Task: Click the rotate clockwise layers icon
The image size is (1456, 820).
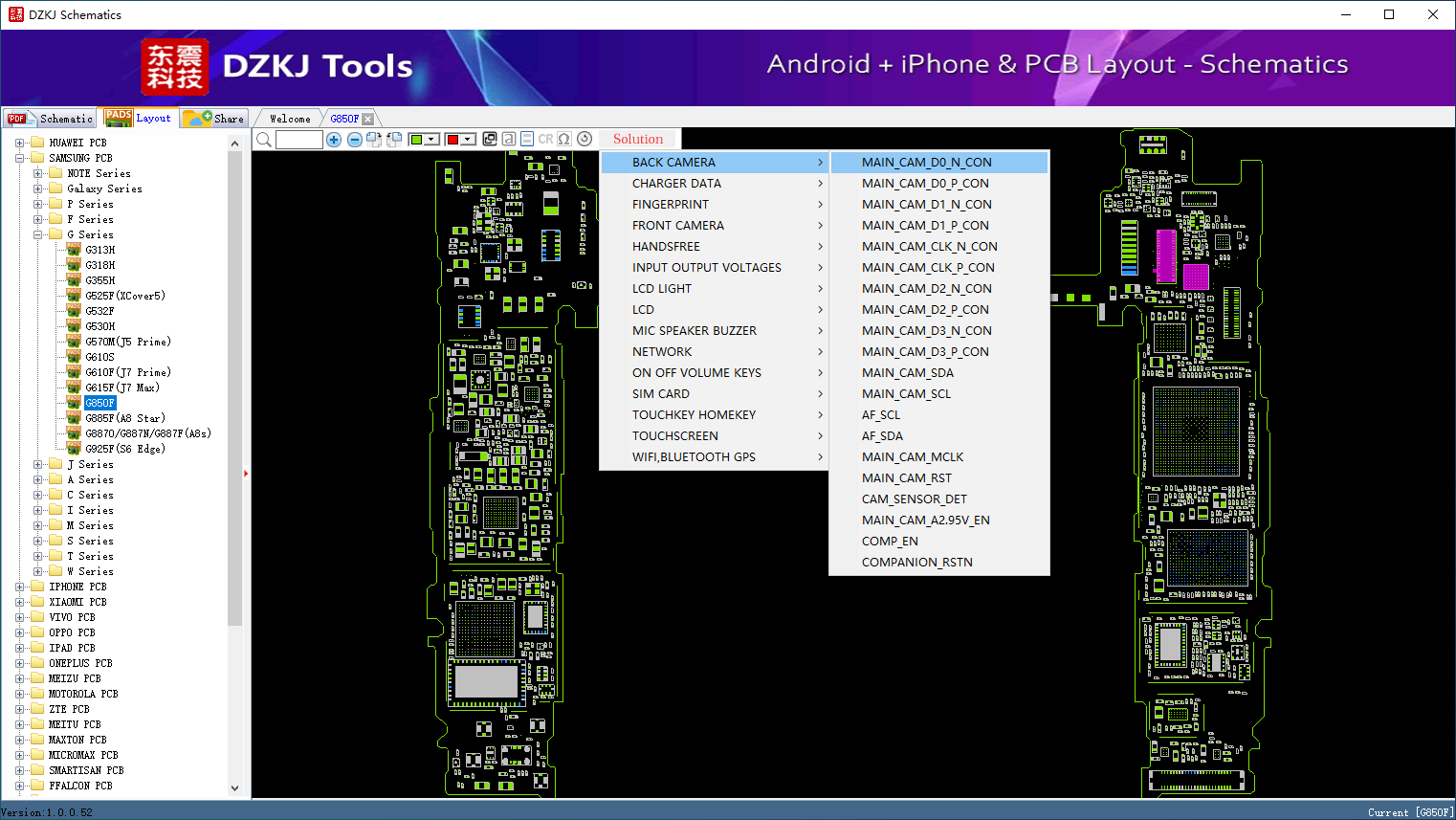Action: point(374,140)
